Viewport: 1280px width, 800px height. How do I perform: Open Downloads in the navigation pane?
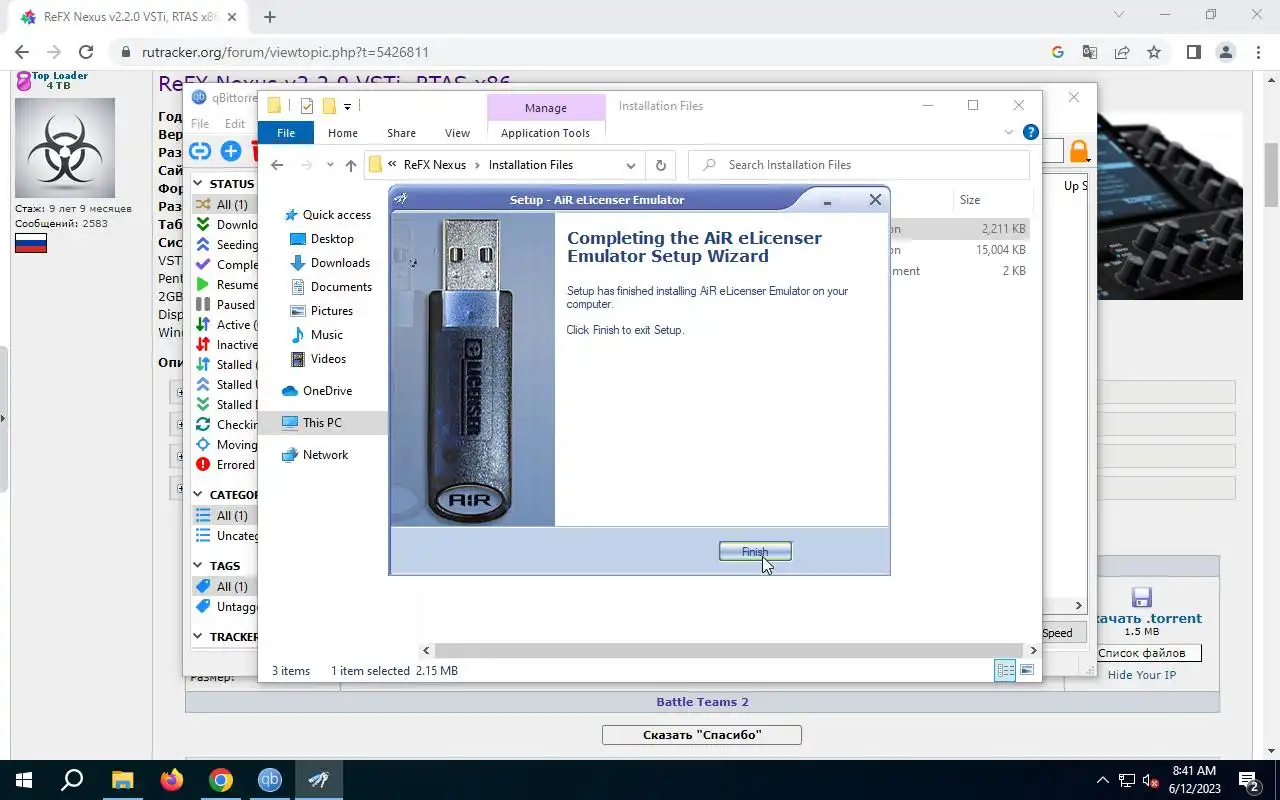pyautogui.click(x=340, y=263)
